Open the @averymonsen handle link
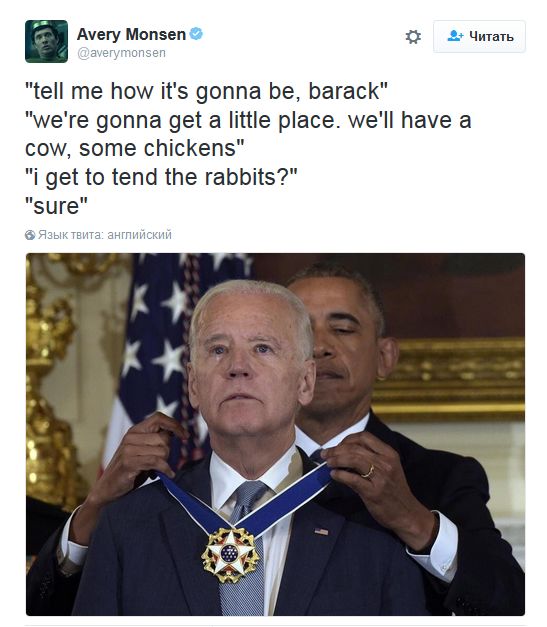Screen dimensions: 547x627 pyautogui.click(x=121, y=53)
